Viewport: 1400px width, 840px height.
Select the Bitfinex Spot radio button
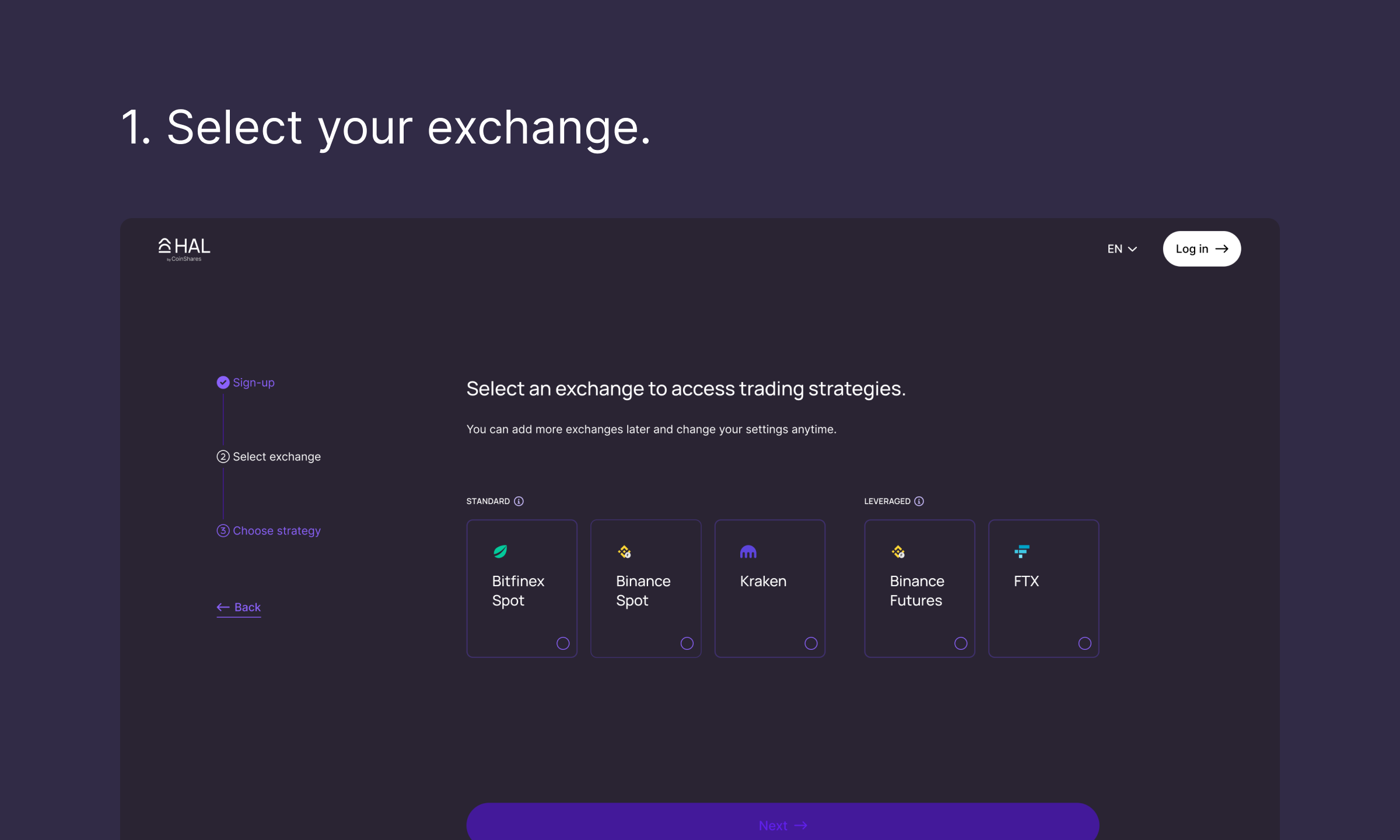coord(562,643)
